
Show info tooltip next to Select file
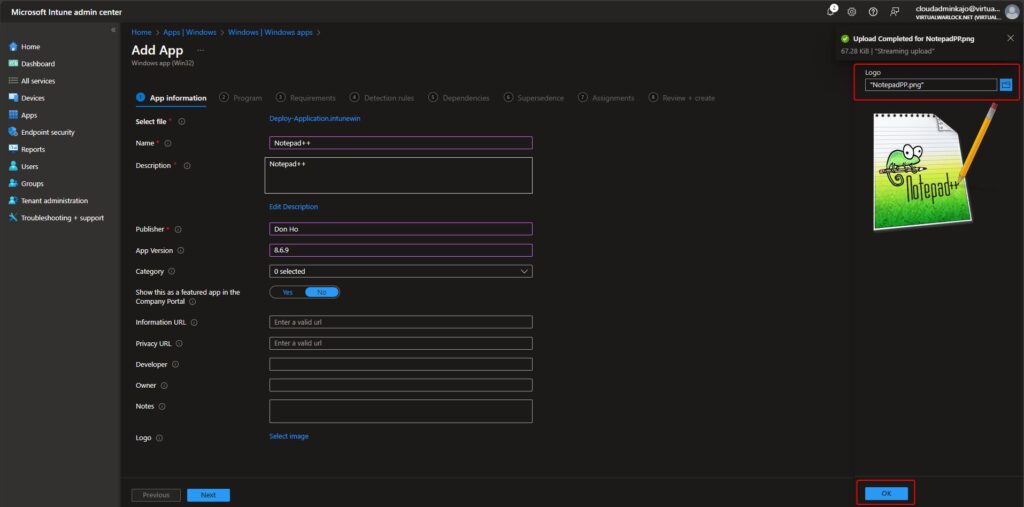(182, 122)
